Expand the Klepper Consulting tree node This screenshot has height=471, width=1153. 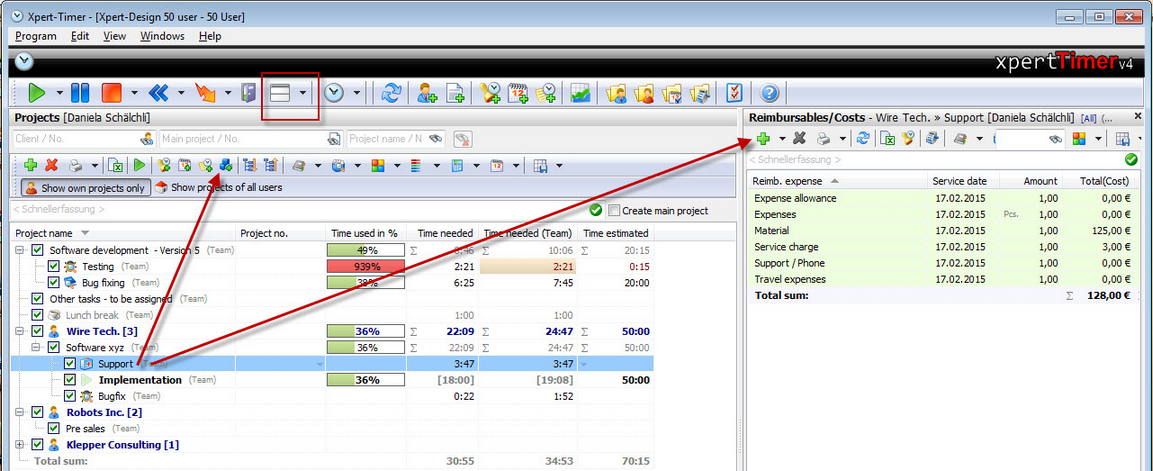coord(19,445)
